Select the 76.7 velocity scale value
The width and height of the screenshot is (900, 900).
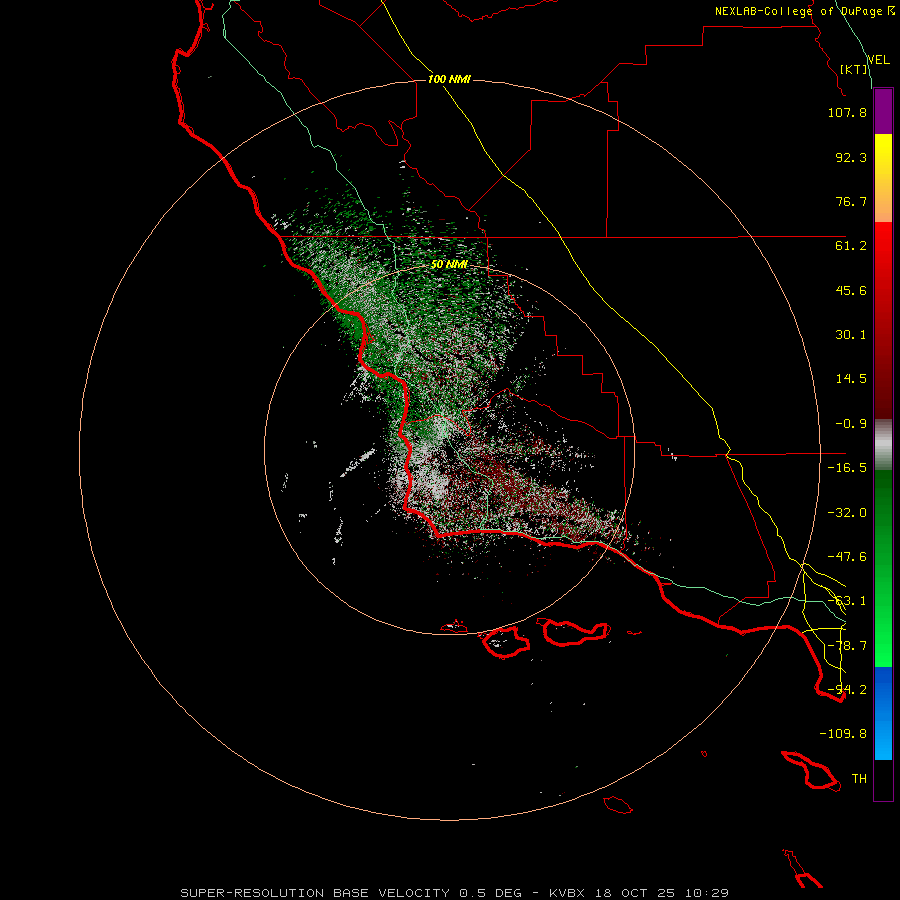point(851,201)
